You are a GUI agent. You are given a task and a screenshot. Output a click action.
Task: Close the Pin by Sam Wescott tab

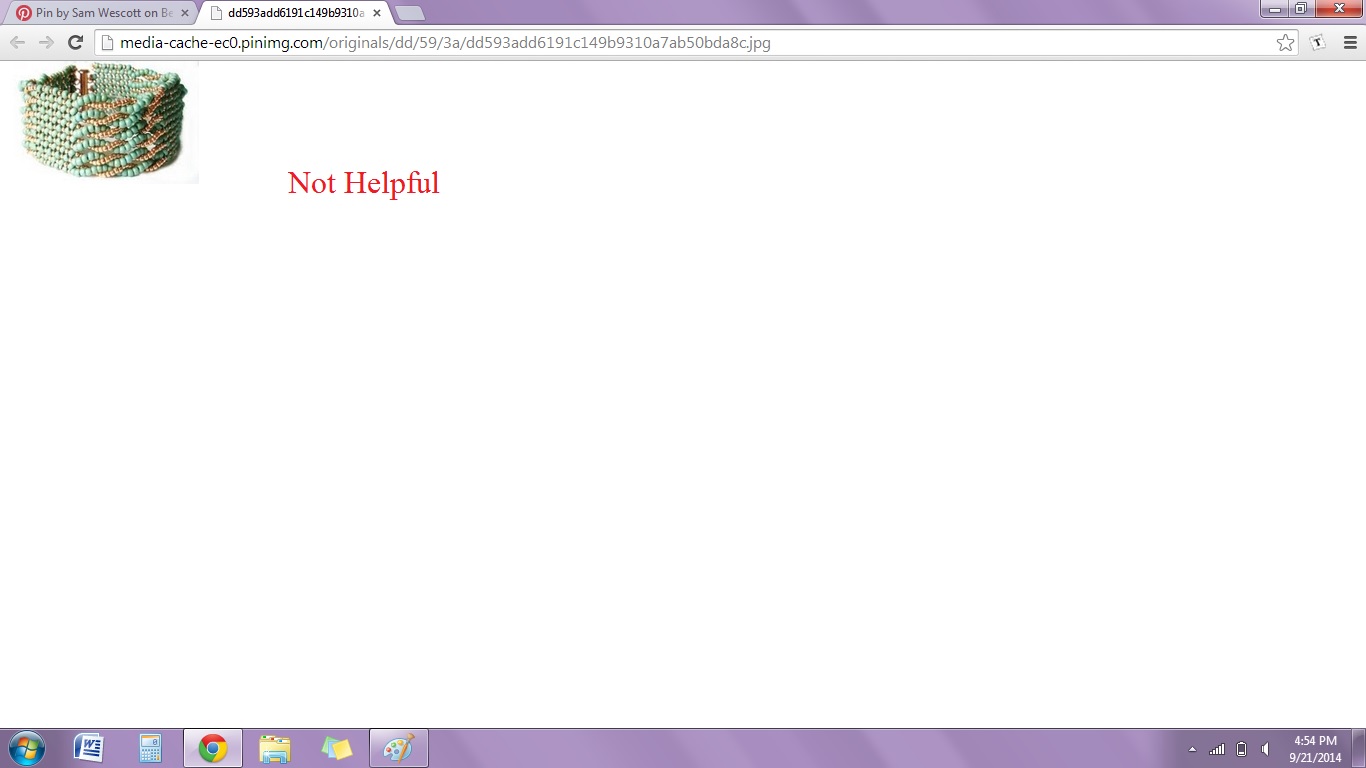tap(185, 13)
